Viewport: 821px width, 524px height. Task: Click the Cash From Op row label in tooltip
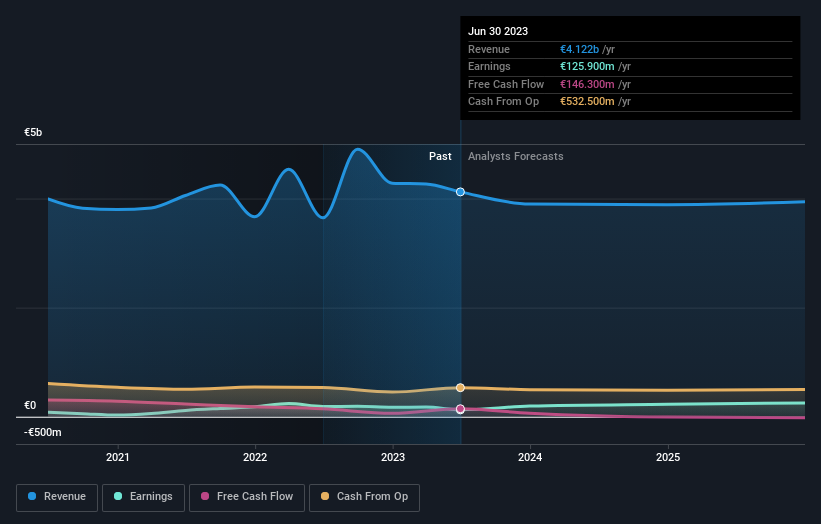click(x=503, y=102)
